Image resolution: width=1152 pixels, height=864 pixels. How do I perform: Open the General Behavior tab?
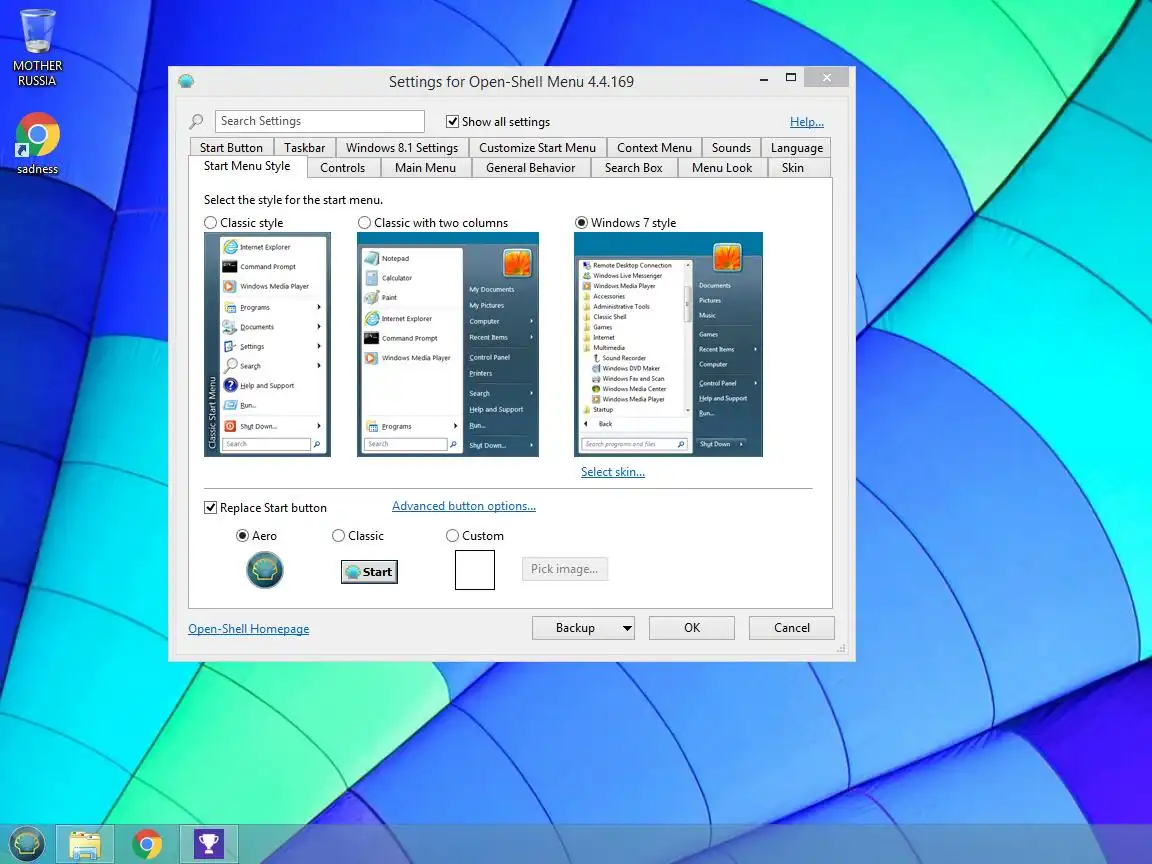tap(530, 168)
